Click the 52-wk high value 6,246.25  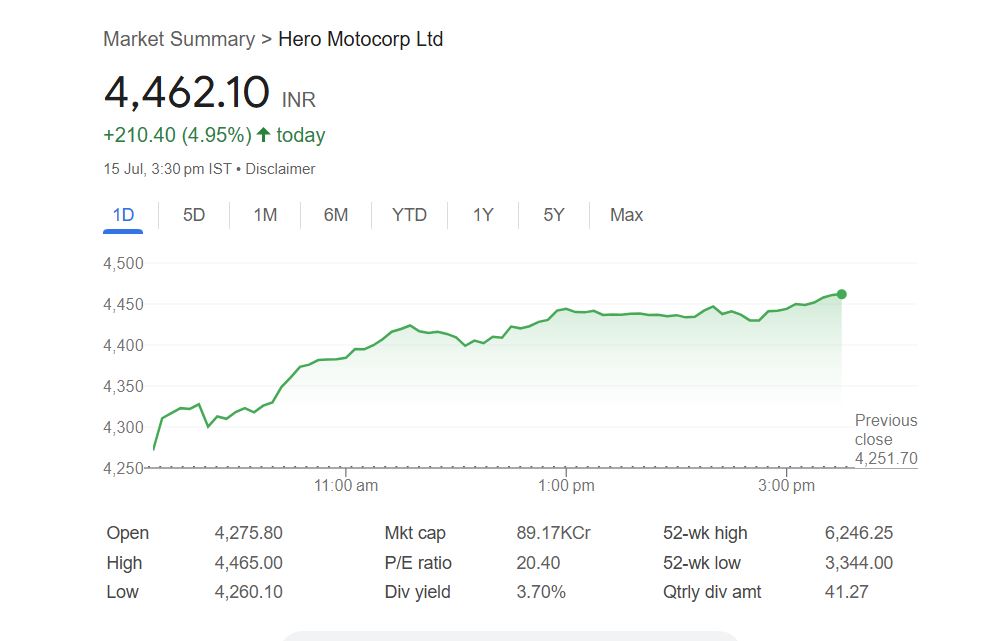pos(859,533)
